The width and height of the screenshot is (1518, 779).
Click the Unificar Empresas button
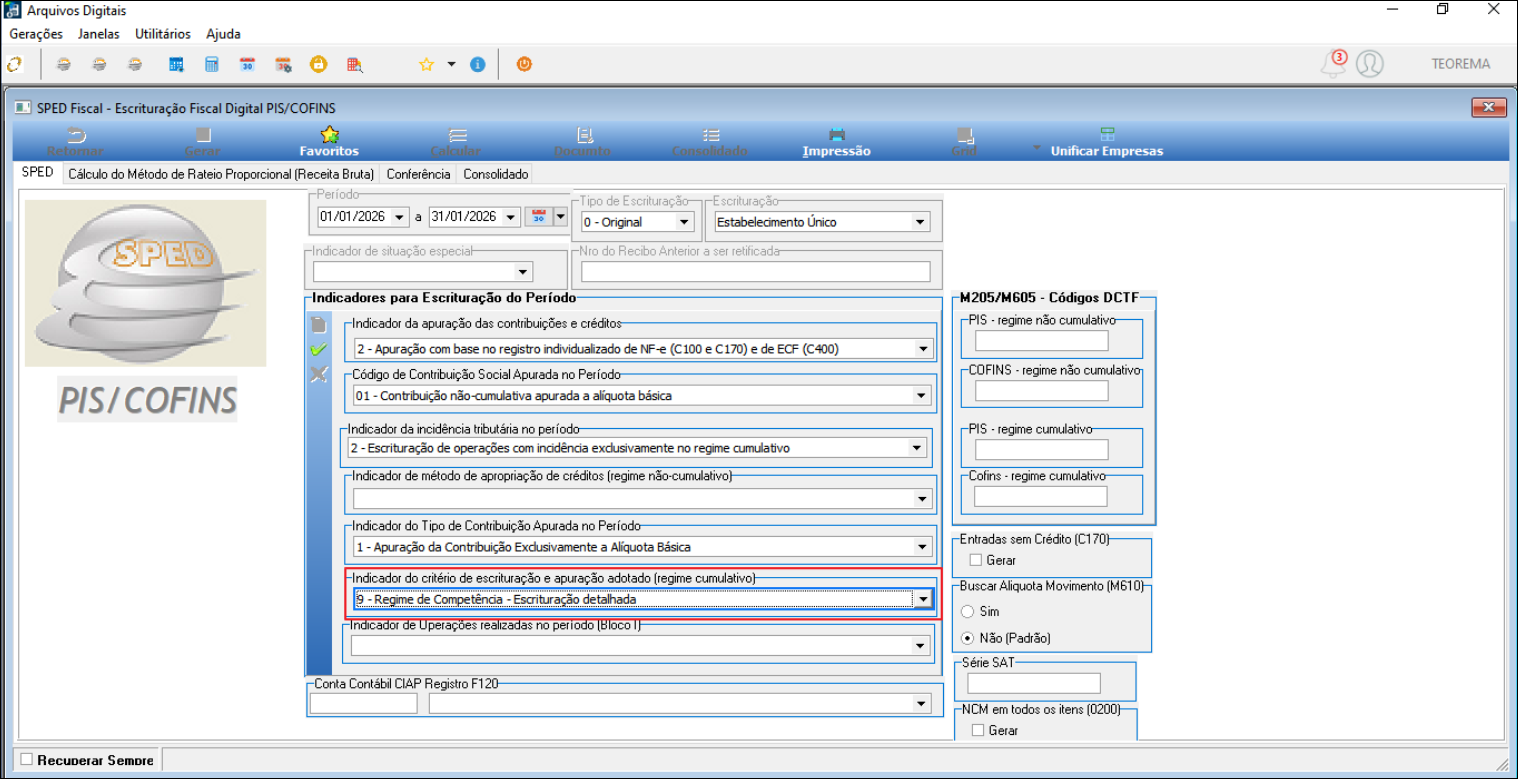click(x=1106, y=141)
